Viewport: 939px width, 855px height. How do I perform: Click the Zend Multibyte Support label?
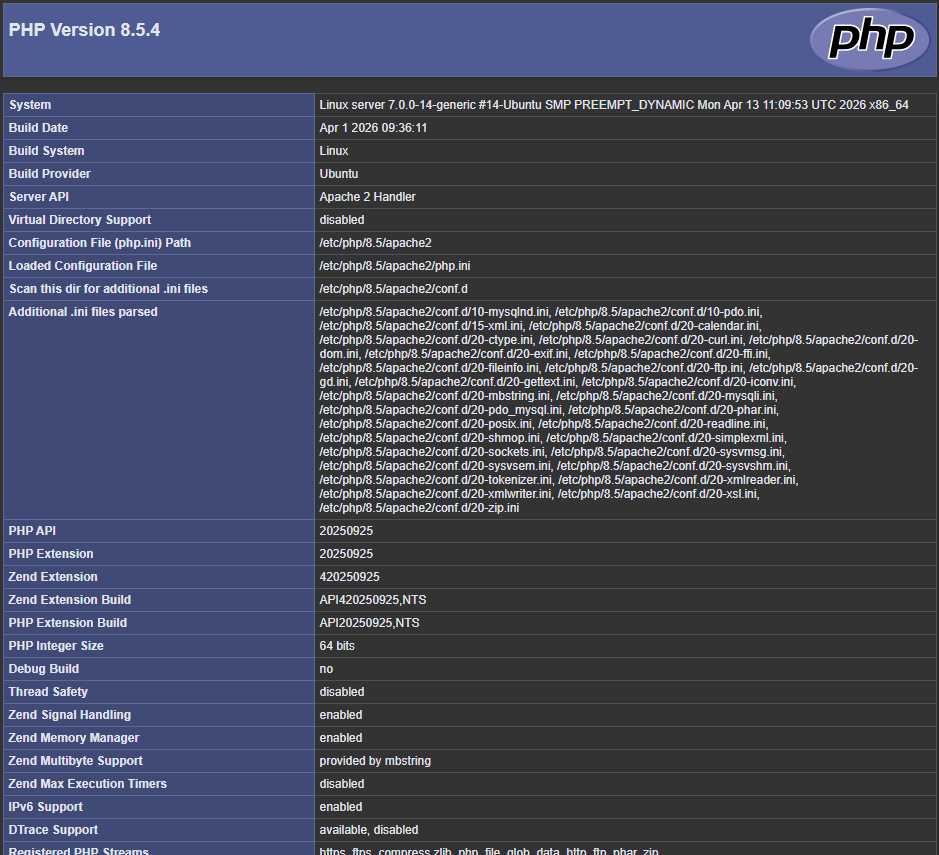[75, 761]
